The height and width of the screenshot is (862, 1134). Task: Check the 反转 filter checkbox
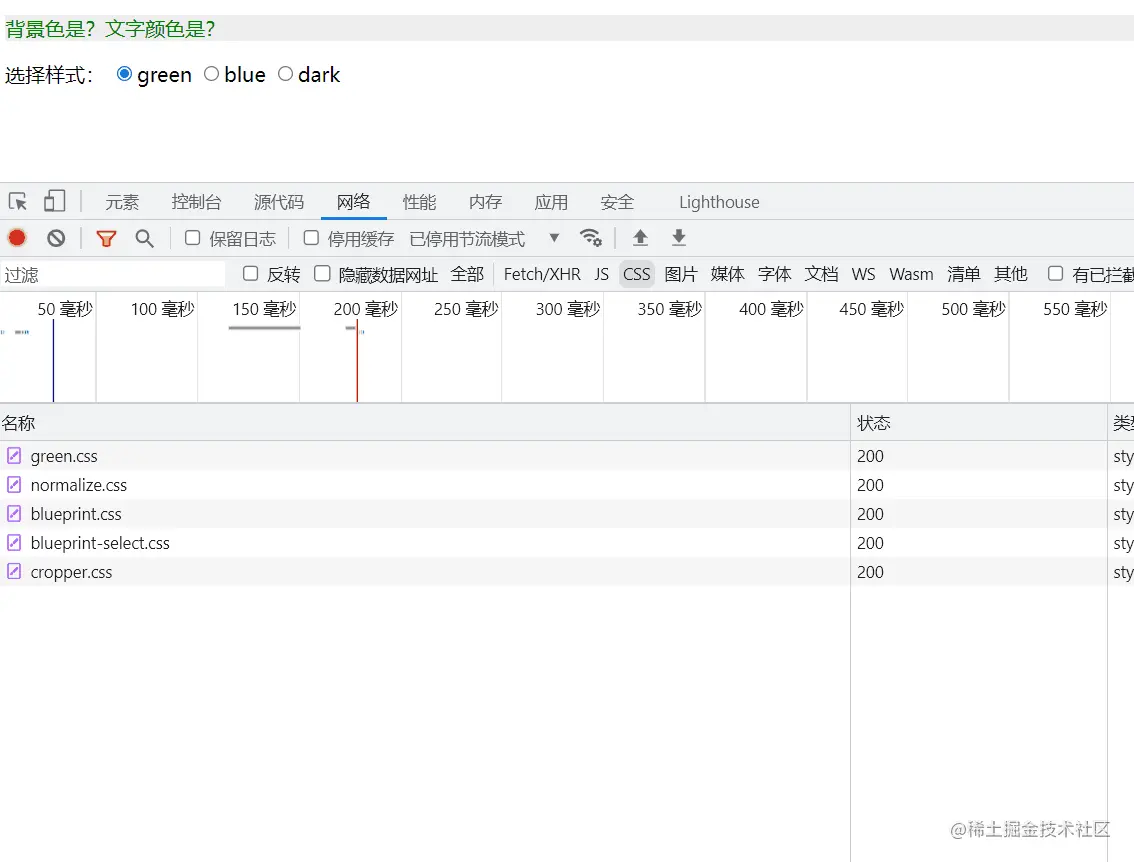click(x=250, y=273)
